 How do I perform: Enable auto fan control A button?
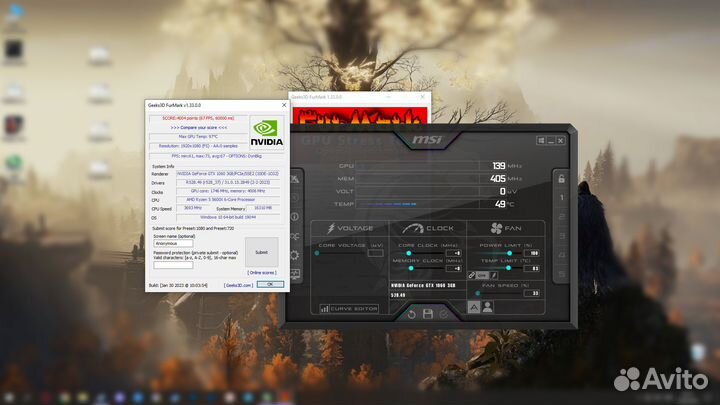473,307
